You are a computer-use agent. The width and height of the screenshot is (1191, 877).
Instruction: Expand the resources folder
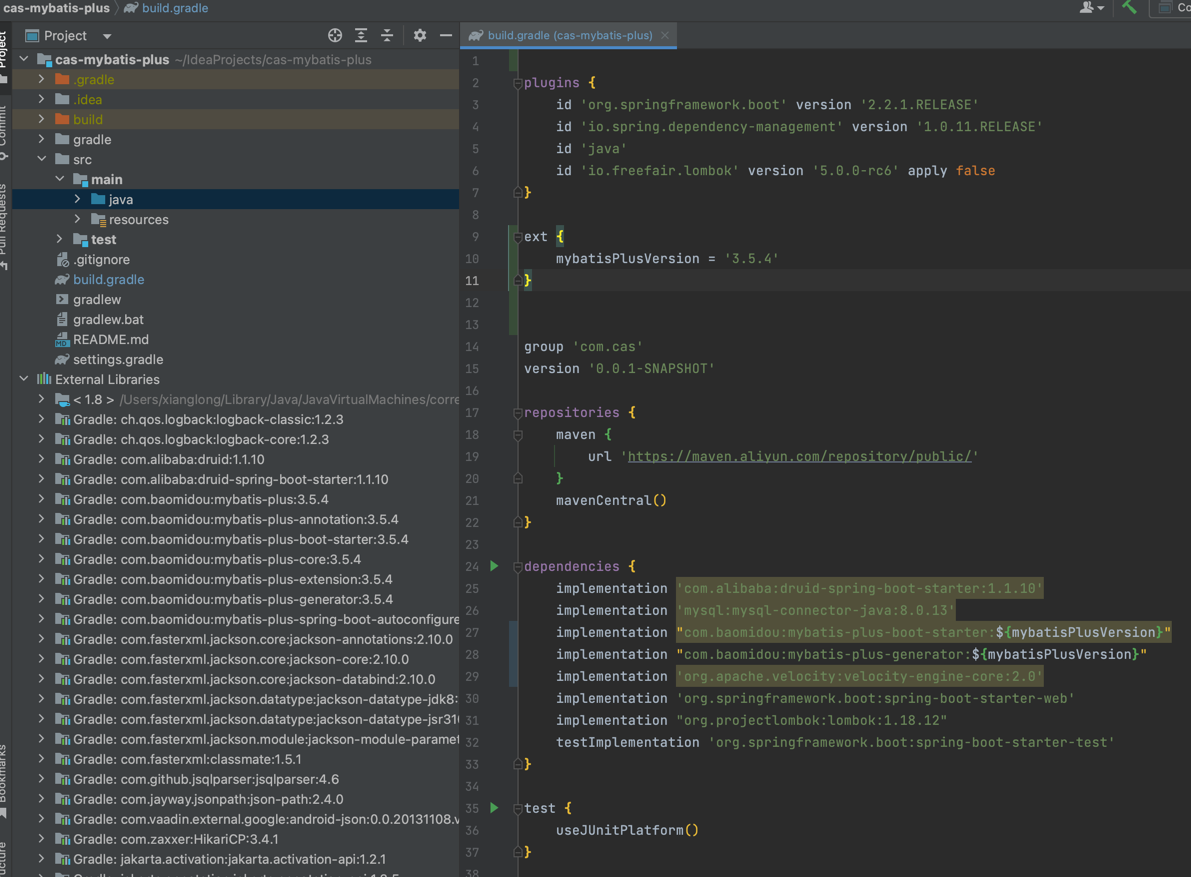tap(78, 219)
